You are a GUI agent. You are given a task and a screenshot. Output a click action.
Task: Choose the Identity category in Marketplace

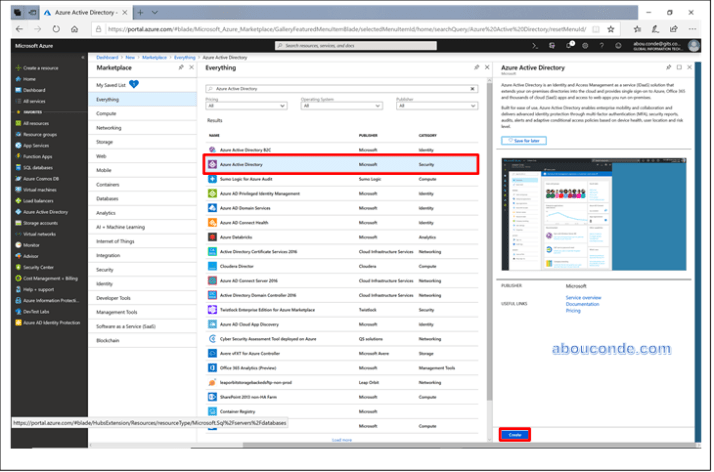point(105,284)
